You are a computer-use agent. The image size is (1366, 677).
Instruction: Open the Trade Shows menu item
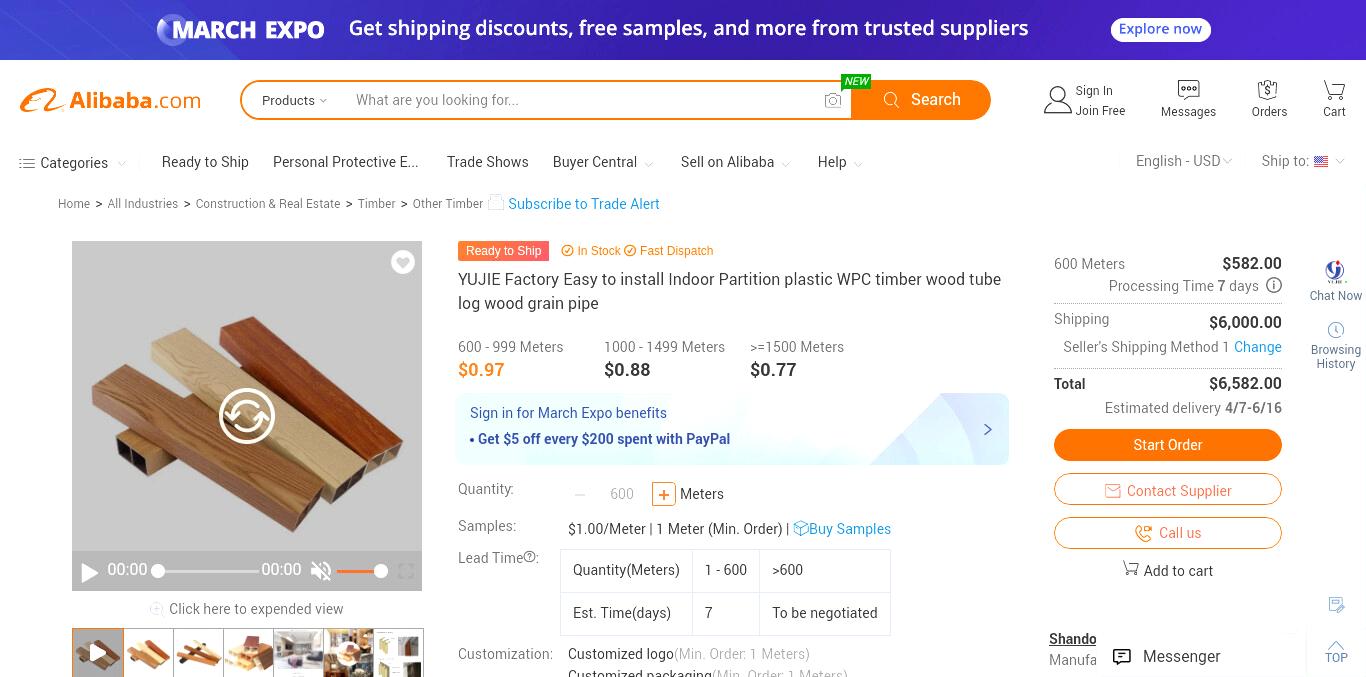(487, 162)
